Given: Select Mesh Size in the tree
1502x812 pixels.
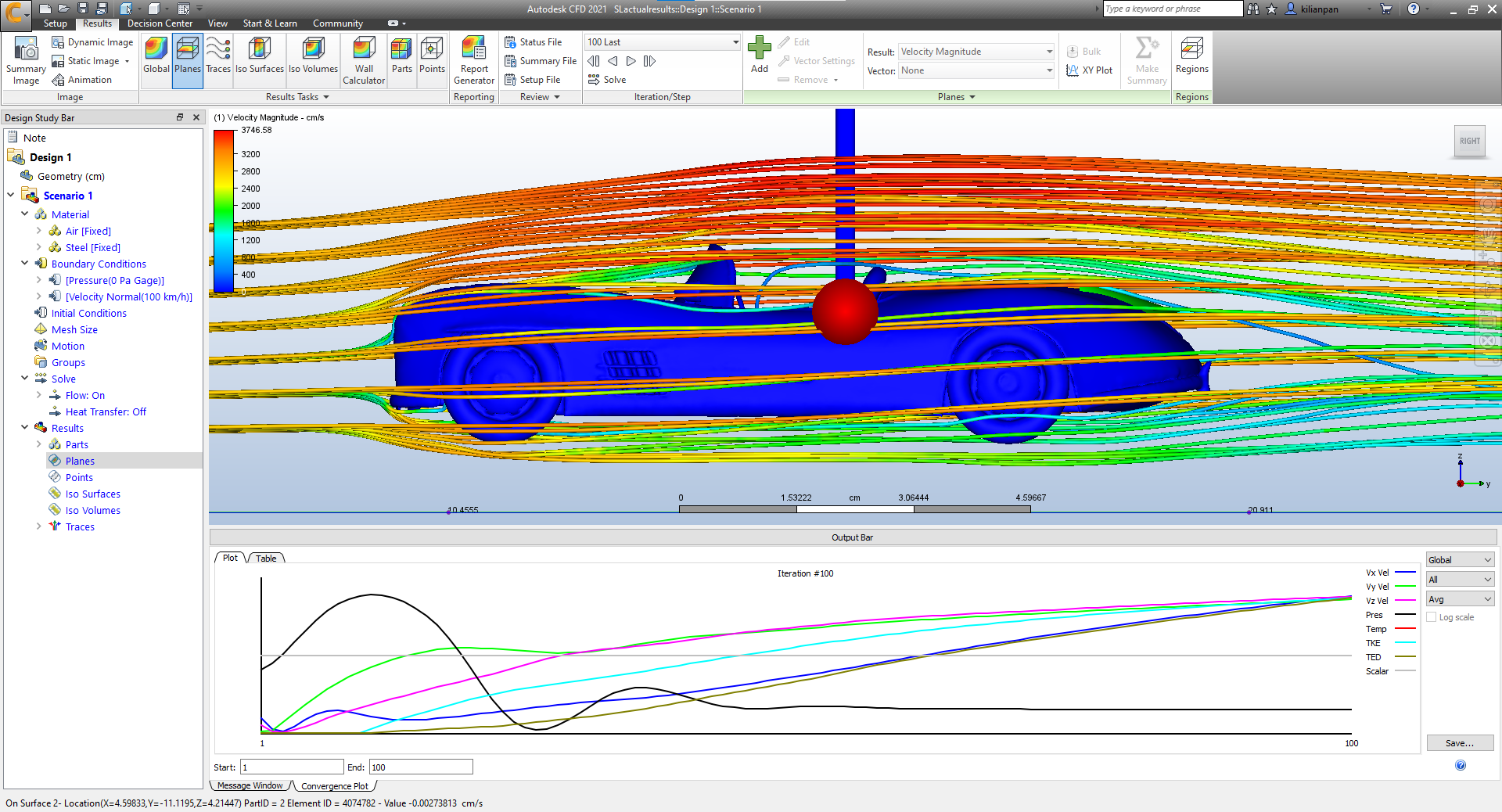Looking at the screenshot, I should 74,329.
